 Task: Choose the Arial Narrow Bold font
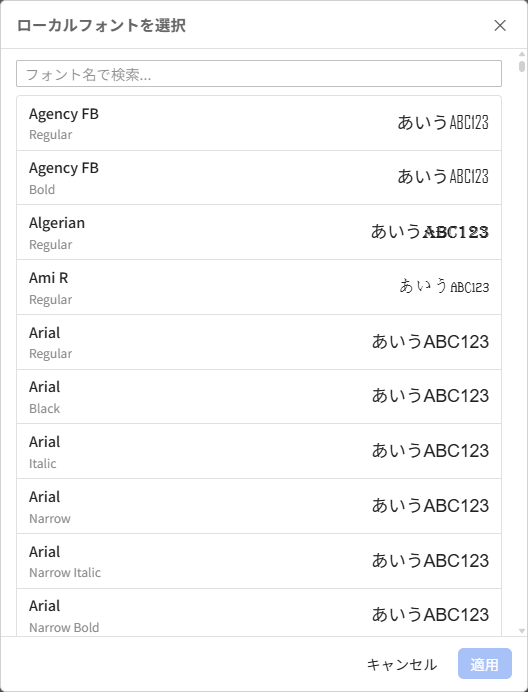[x=259, y=613]
